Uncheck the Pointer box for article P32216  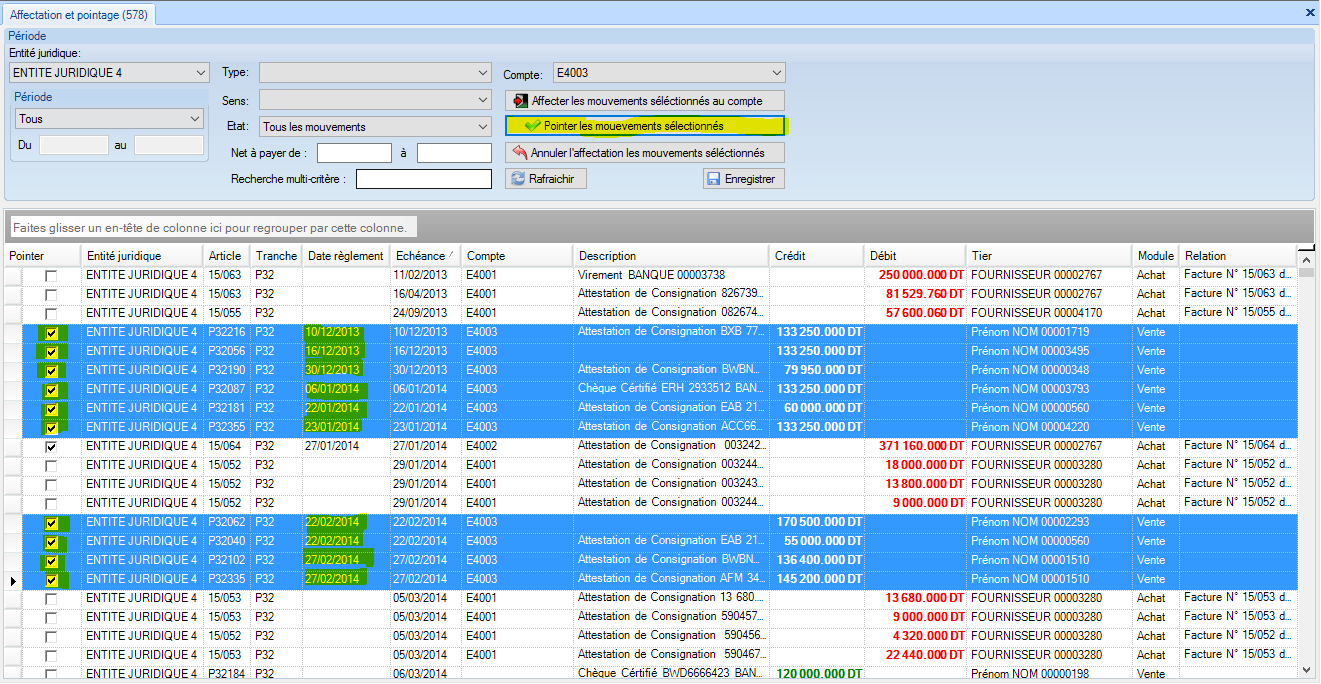pyautogui.click(x=51, y=333)
